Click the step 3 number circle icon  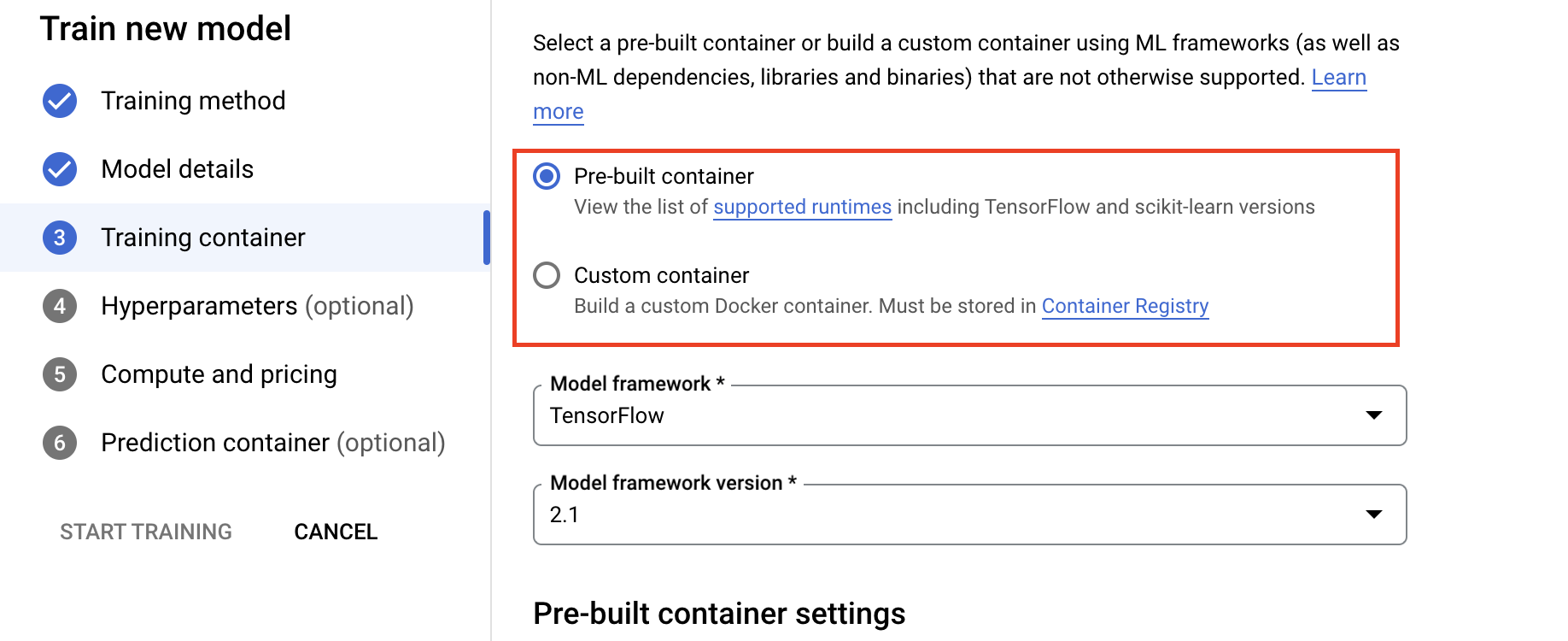(59, 237)
